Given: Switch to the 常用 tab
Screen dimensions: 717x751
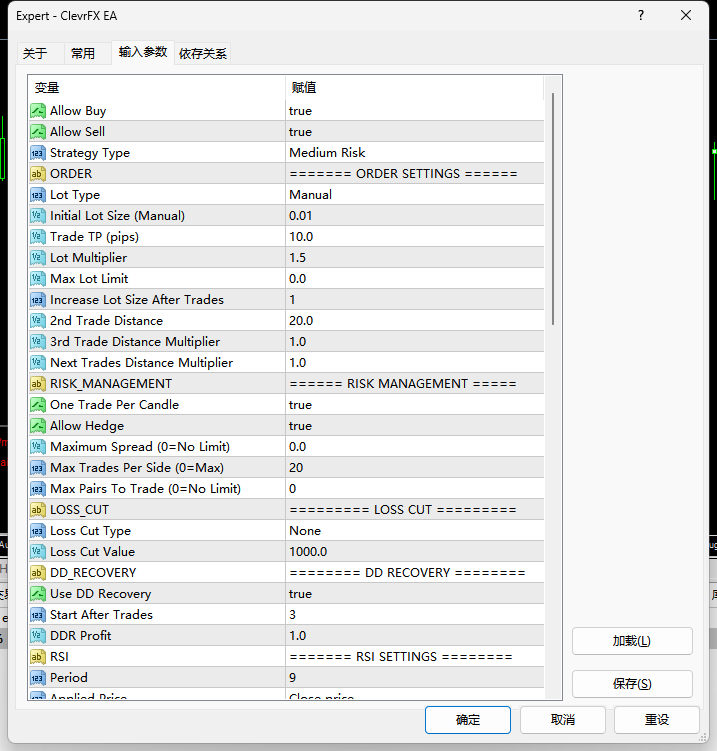Looking at the screenshot, I should (x=83, y=53).
